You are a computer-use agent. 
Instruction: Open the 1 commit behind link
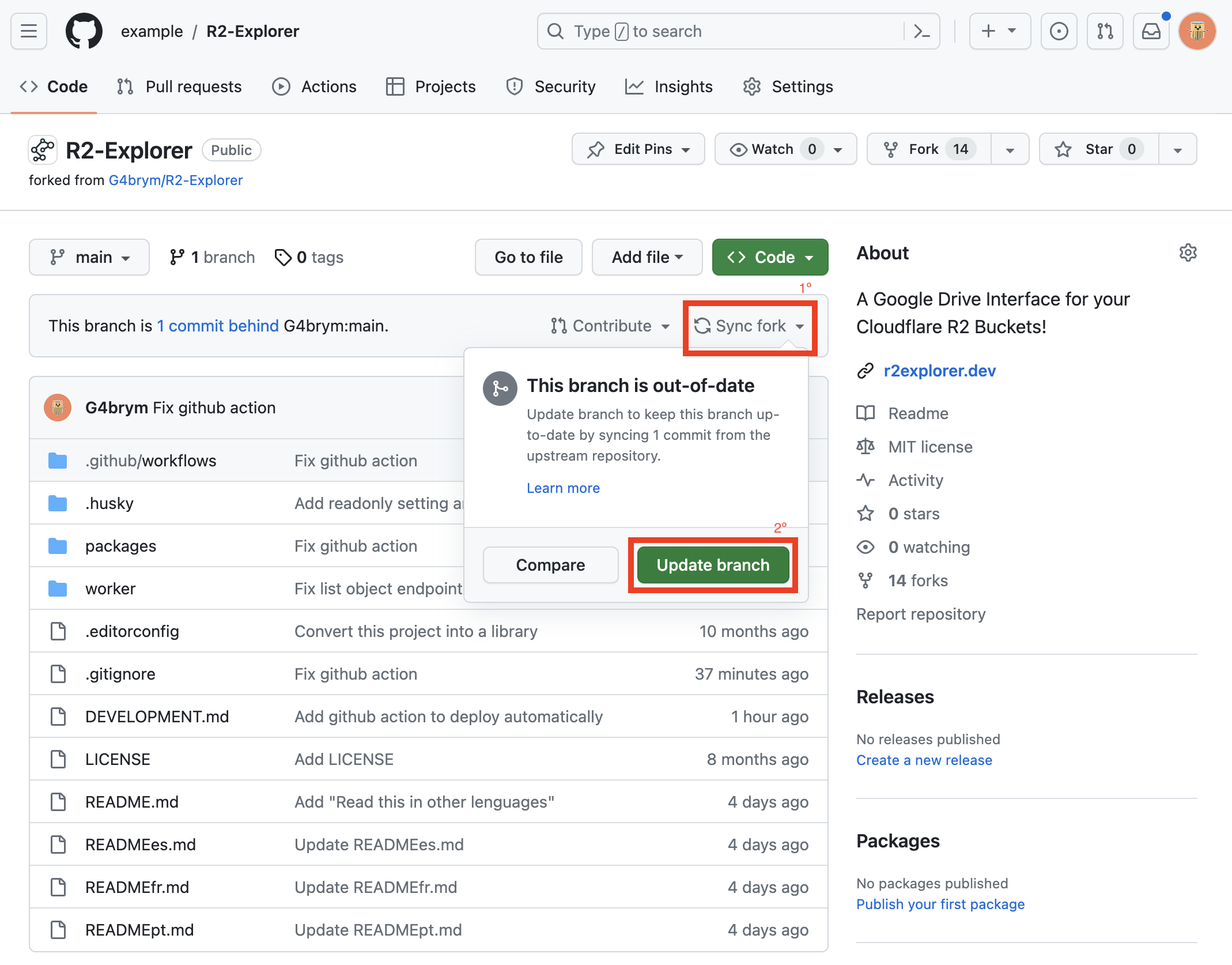tap(218, 326)
